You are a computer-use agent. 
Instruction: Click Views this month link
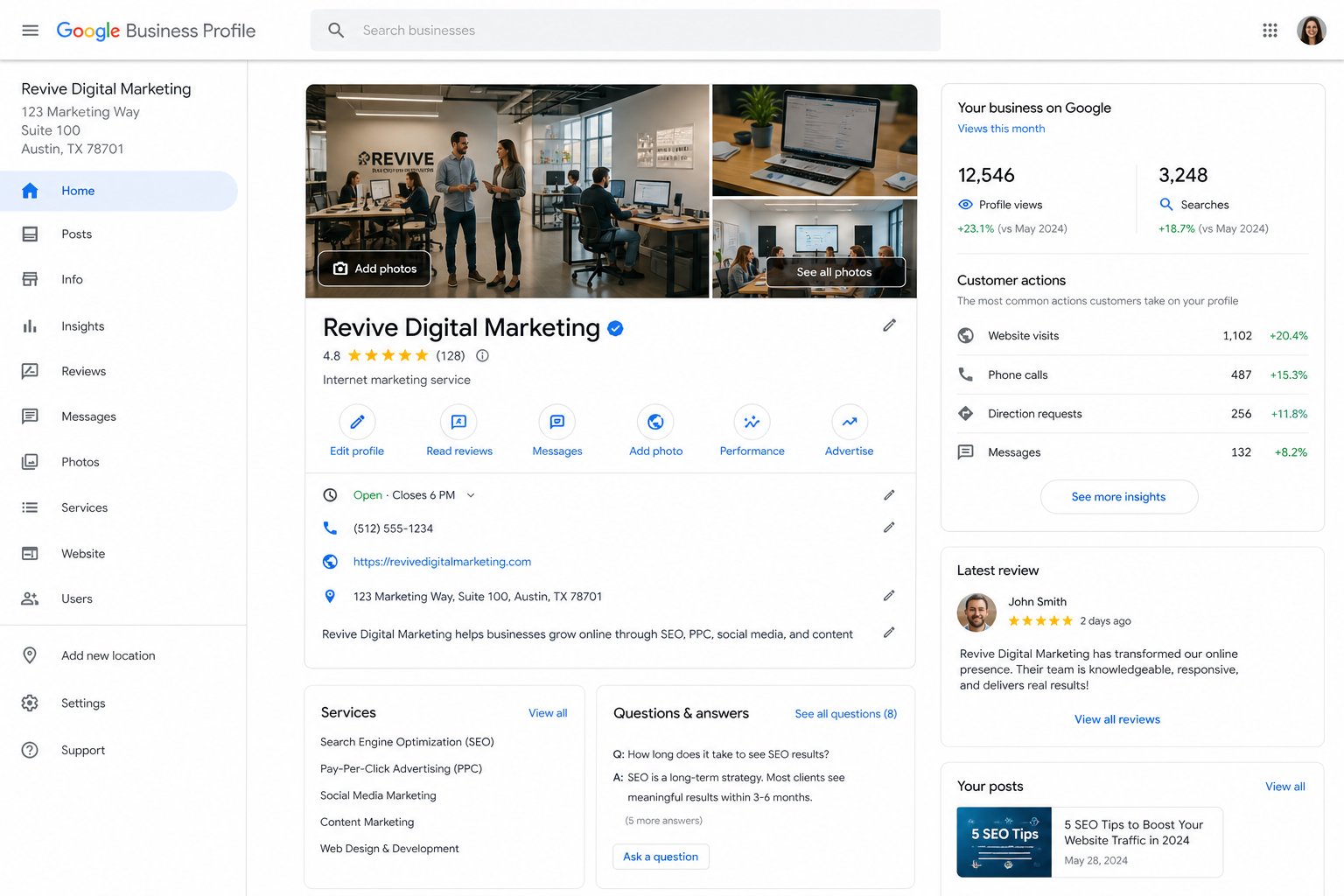(x=1001, y=129)
